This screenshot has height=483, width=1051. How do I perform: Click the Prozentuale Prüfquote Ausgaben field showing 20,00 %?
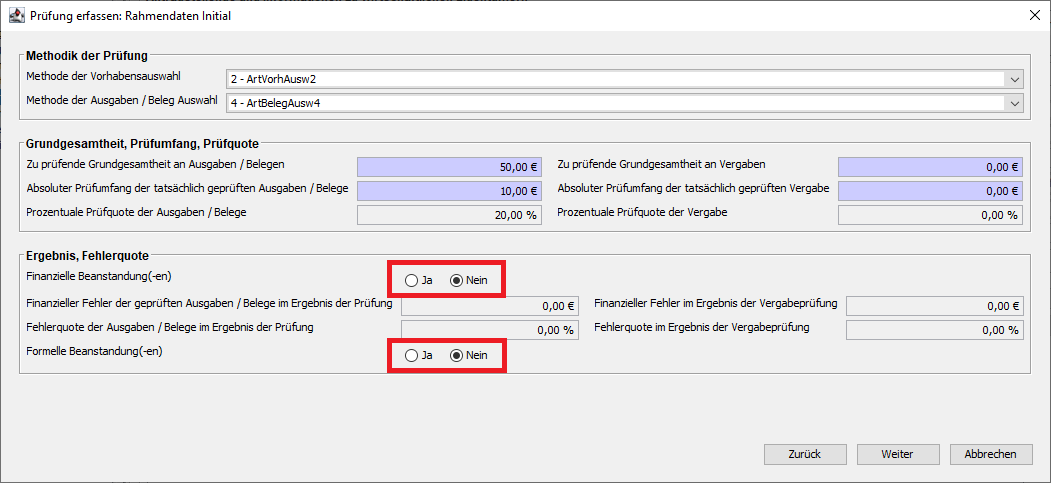point(449,214)
